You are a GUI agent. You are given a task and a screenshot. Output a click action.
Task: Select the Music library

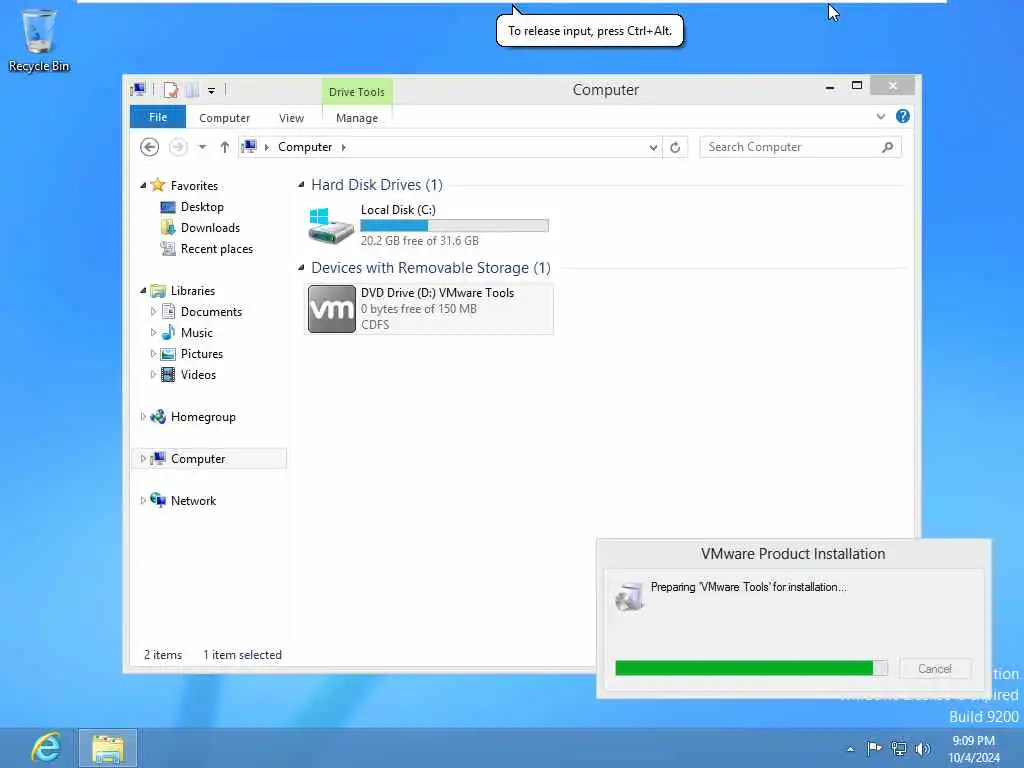pyautogui.click(x=197, y=332)
